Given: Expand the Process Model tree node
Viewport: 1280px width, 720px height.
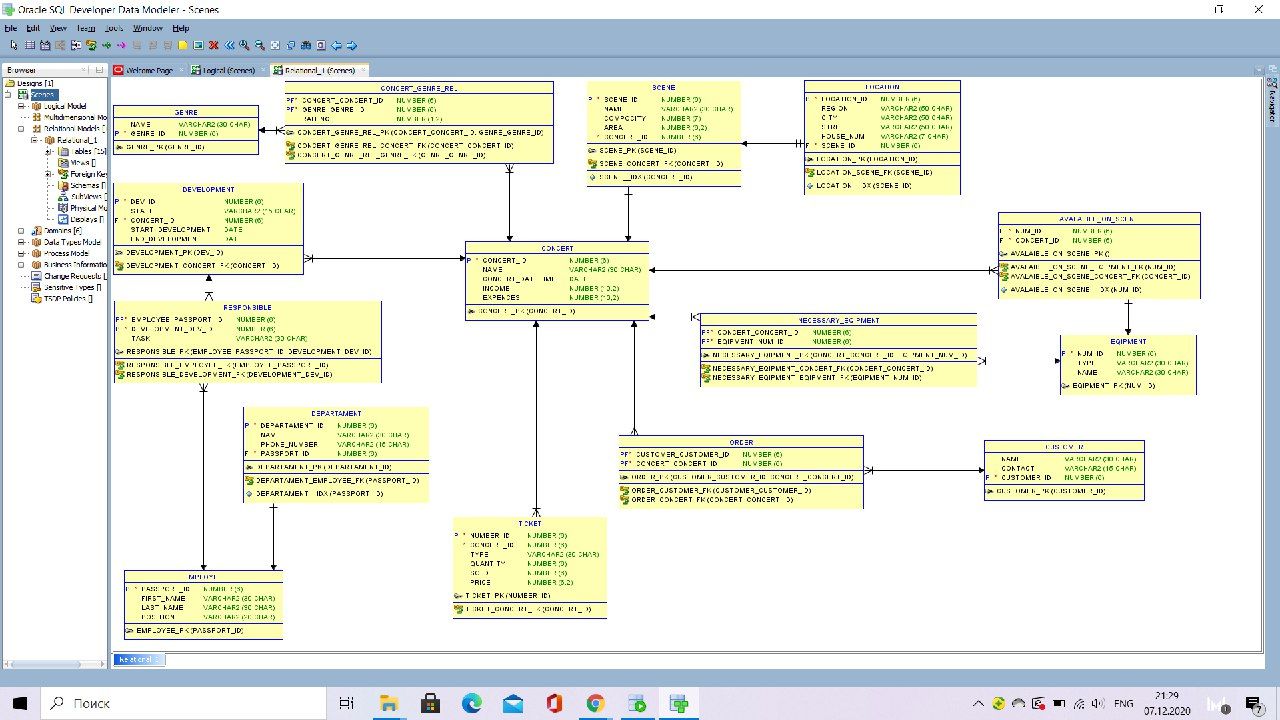Looking at the screenshot, I should tap(22, 253).
